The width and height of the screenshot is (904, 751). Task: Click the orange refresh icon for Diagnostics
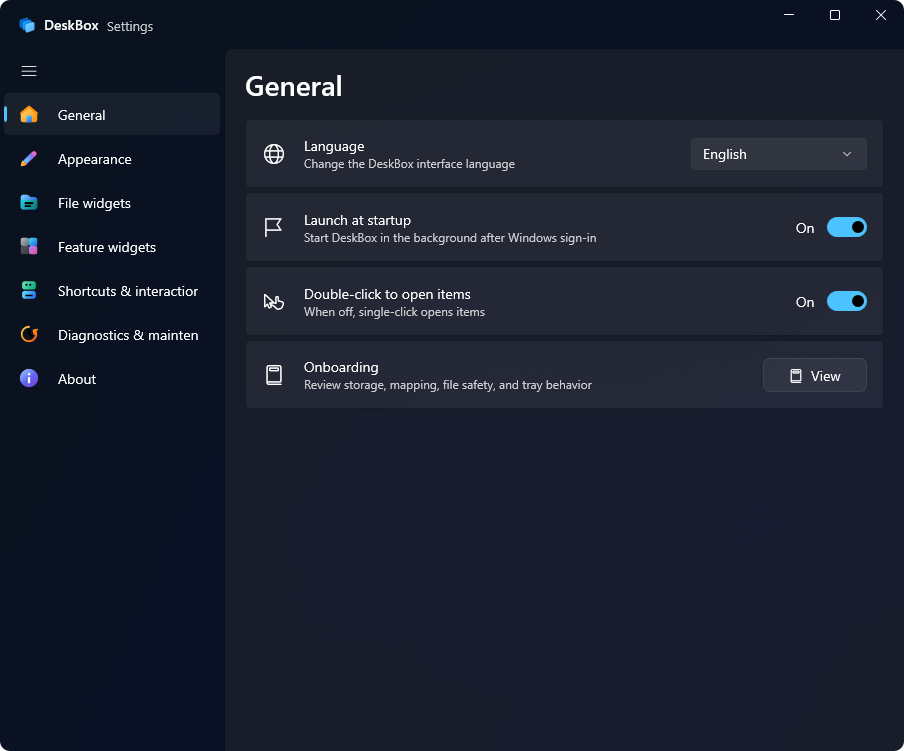29,334
